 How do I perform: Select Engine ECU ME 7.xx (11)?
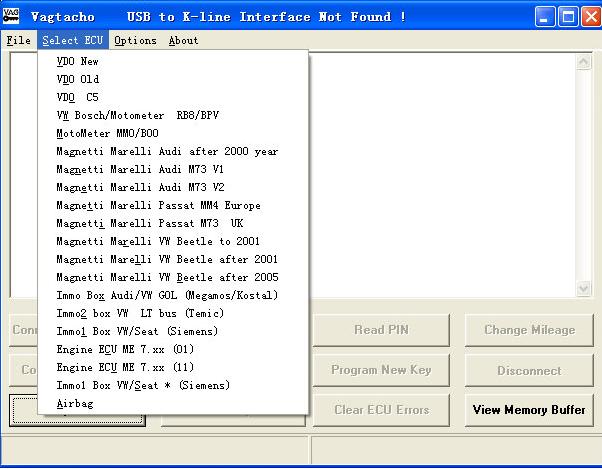[x=173, y=368]
